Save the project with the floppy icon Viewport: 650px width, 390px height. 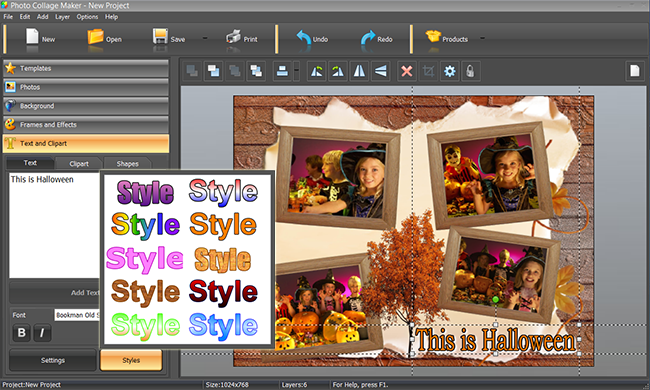click(160, 36)
